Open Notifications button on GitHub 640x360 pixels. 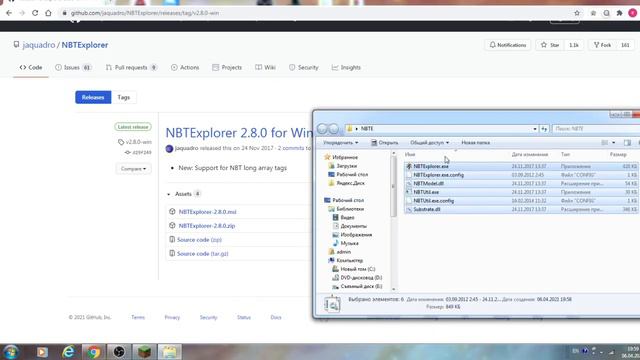point(508,45)
